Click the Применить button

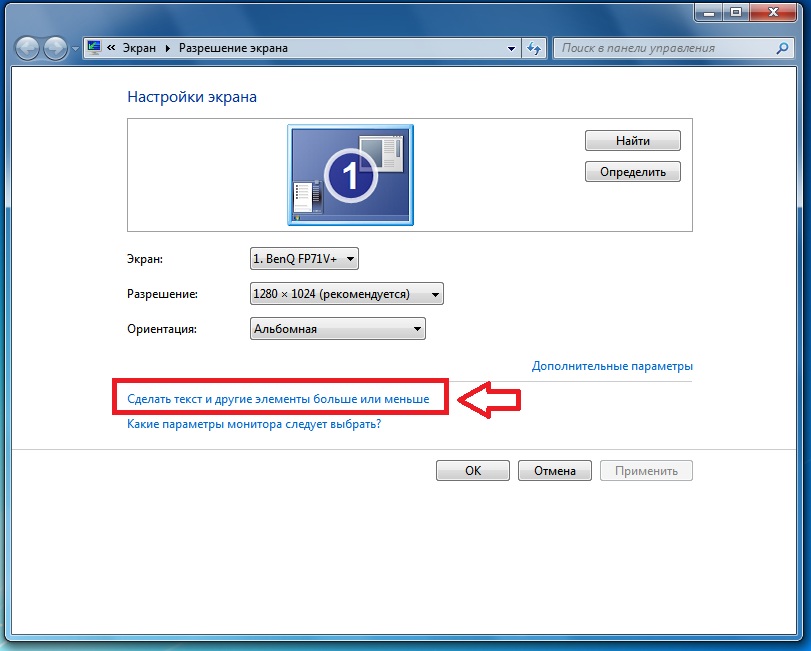click(646, 471)
